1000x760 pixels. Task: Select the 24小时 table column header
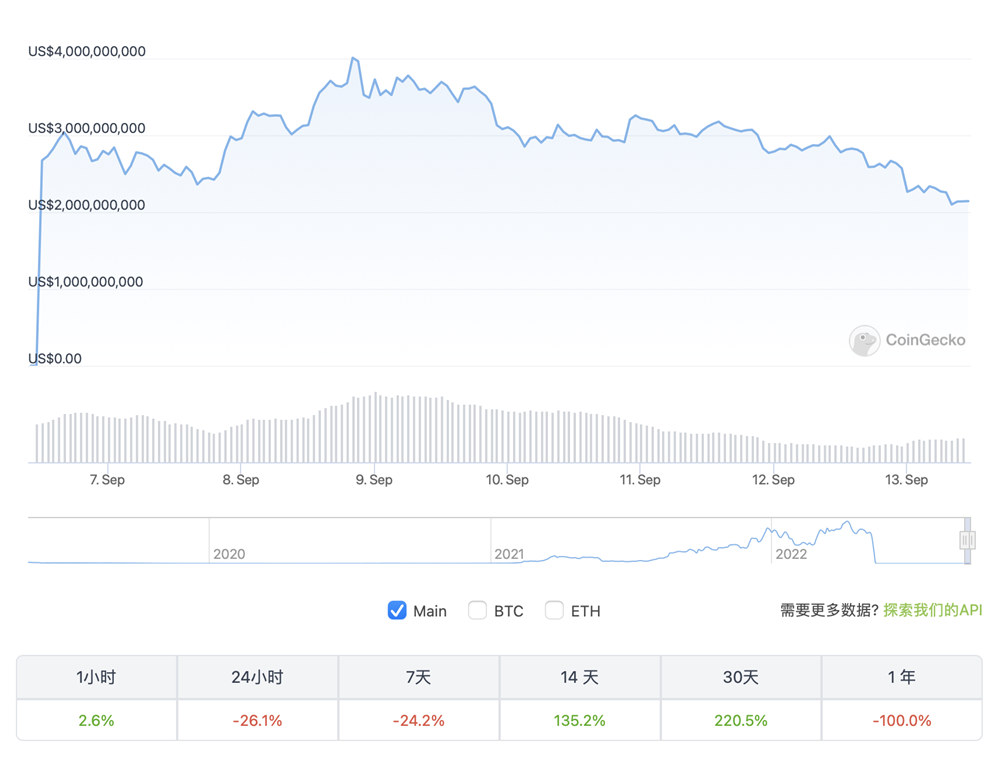[257, 677]
